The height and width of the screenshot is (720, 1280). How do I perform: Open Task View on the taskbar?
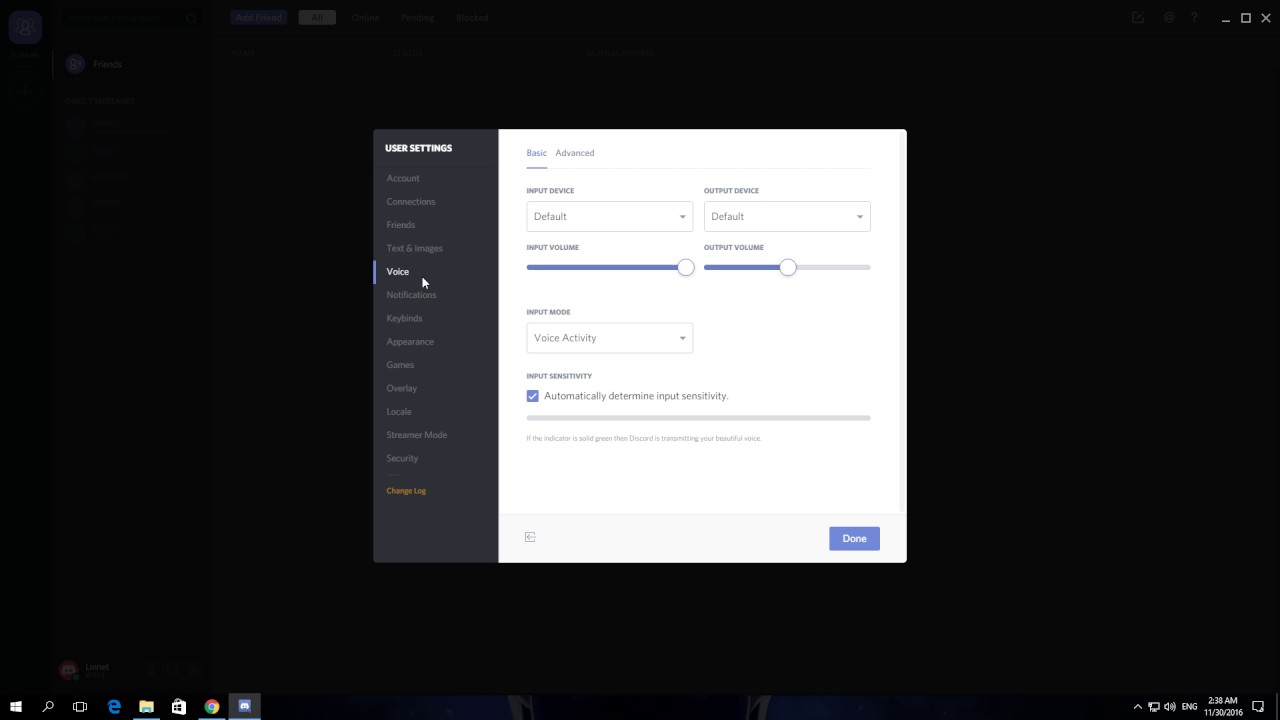(x=80, y=706)
